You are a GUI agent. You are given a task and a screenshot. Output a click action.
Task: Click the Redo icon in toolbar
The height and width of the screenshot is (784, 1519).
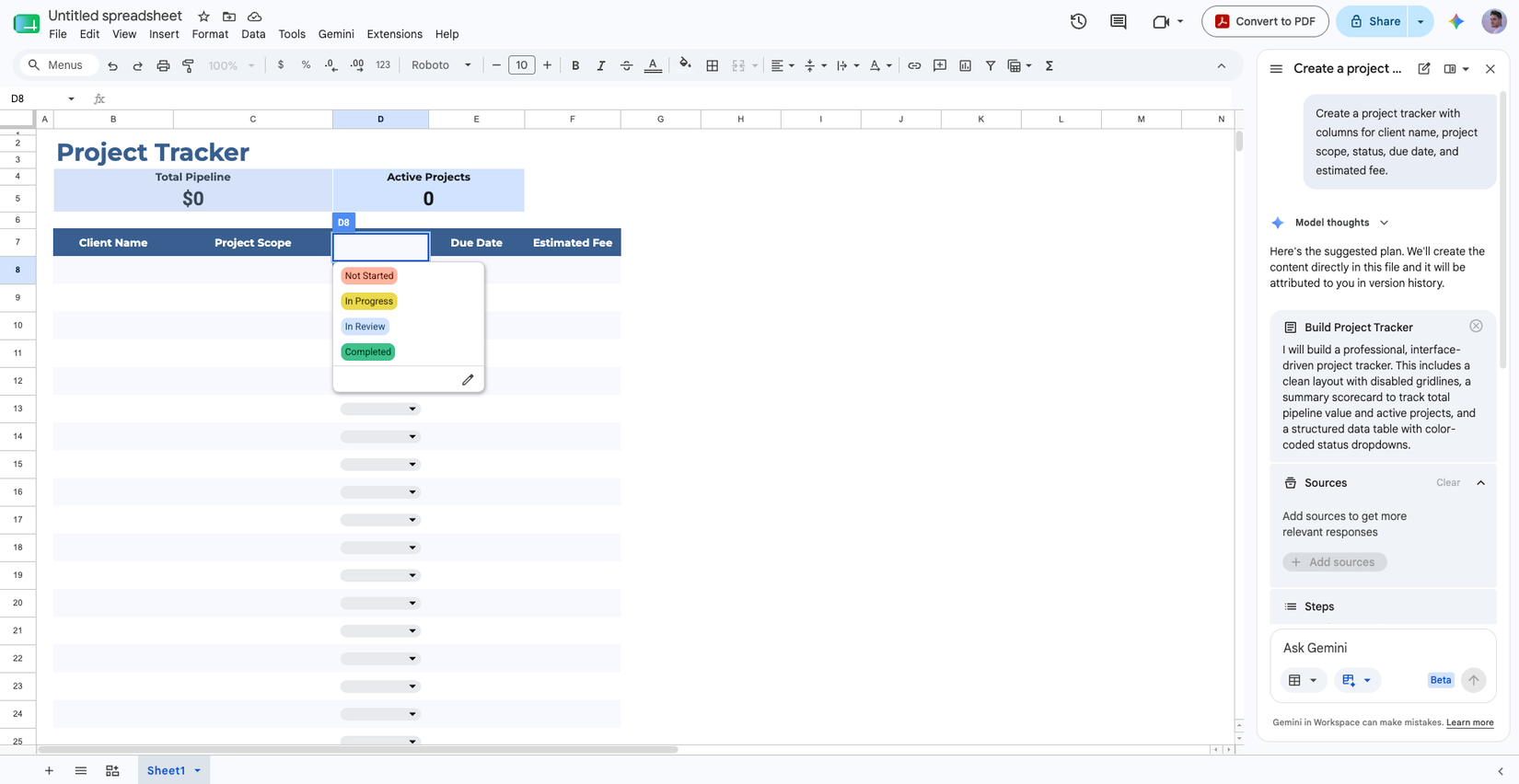pyautogui.click(x=137, y=65)
